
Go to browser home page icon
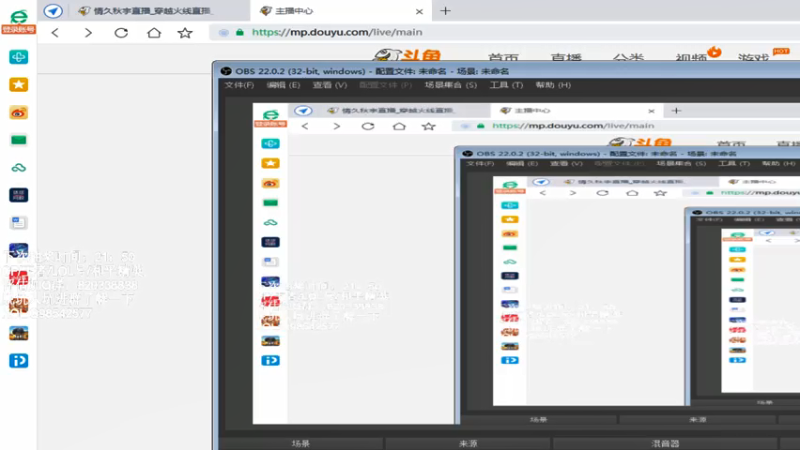(x=154, y=33)
